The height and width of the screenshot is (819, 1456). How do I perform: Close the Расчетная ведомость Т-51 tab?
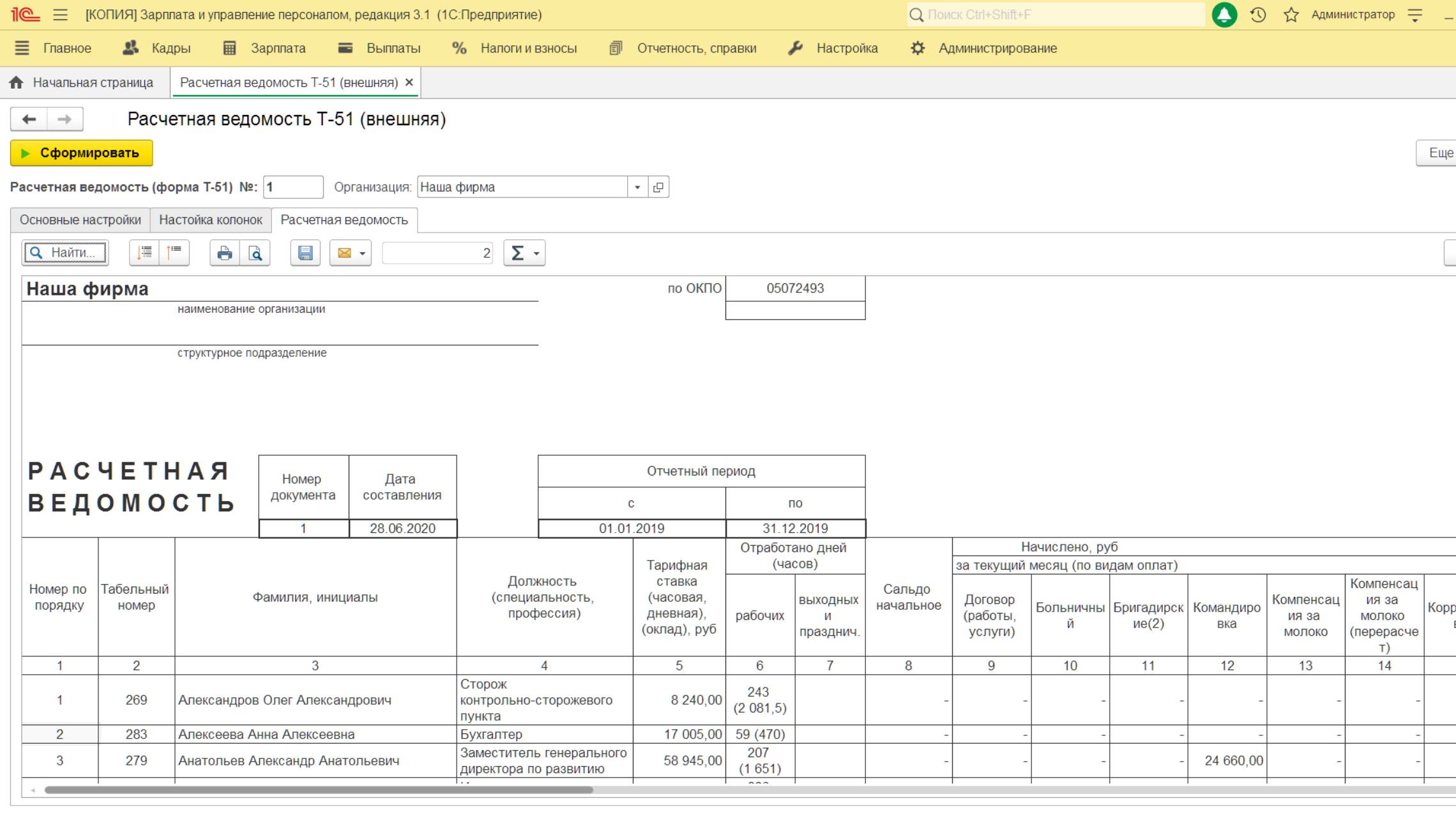[409, 82]
